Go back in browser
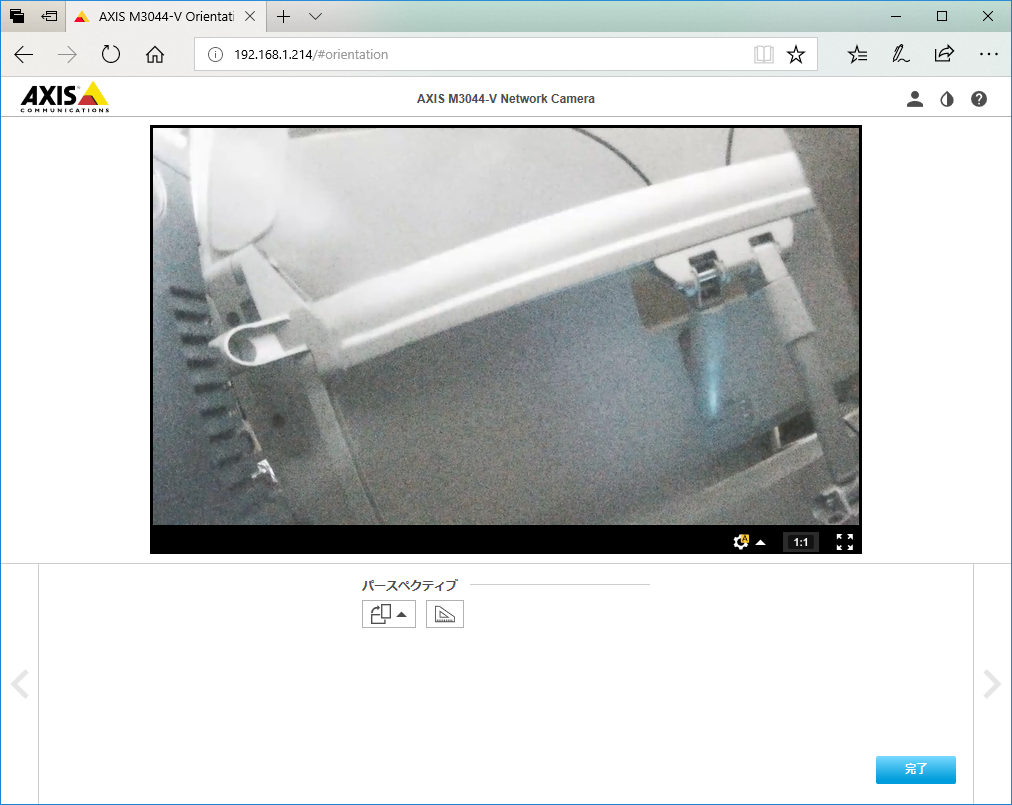The width and height of the screenshot is (1012, 805). (24, 54)
